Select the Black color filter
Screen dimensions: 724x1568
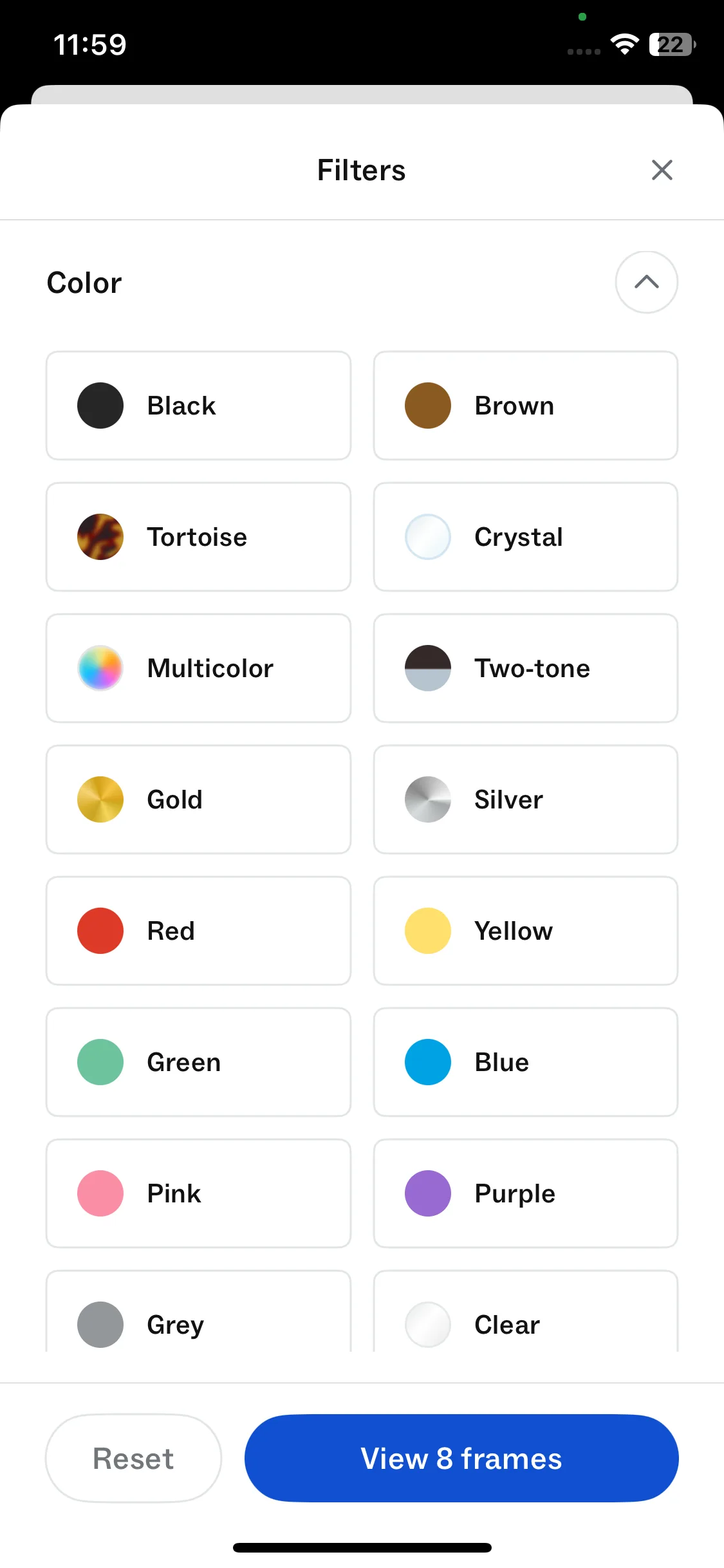click(x=198, y=406)
